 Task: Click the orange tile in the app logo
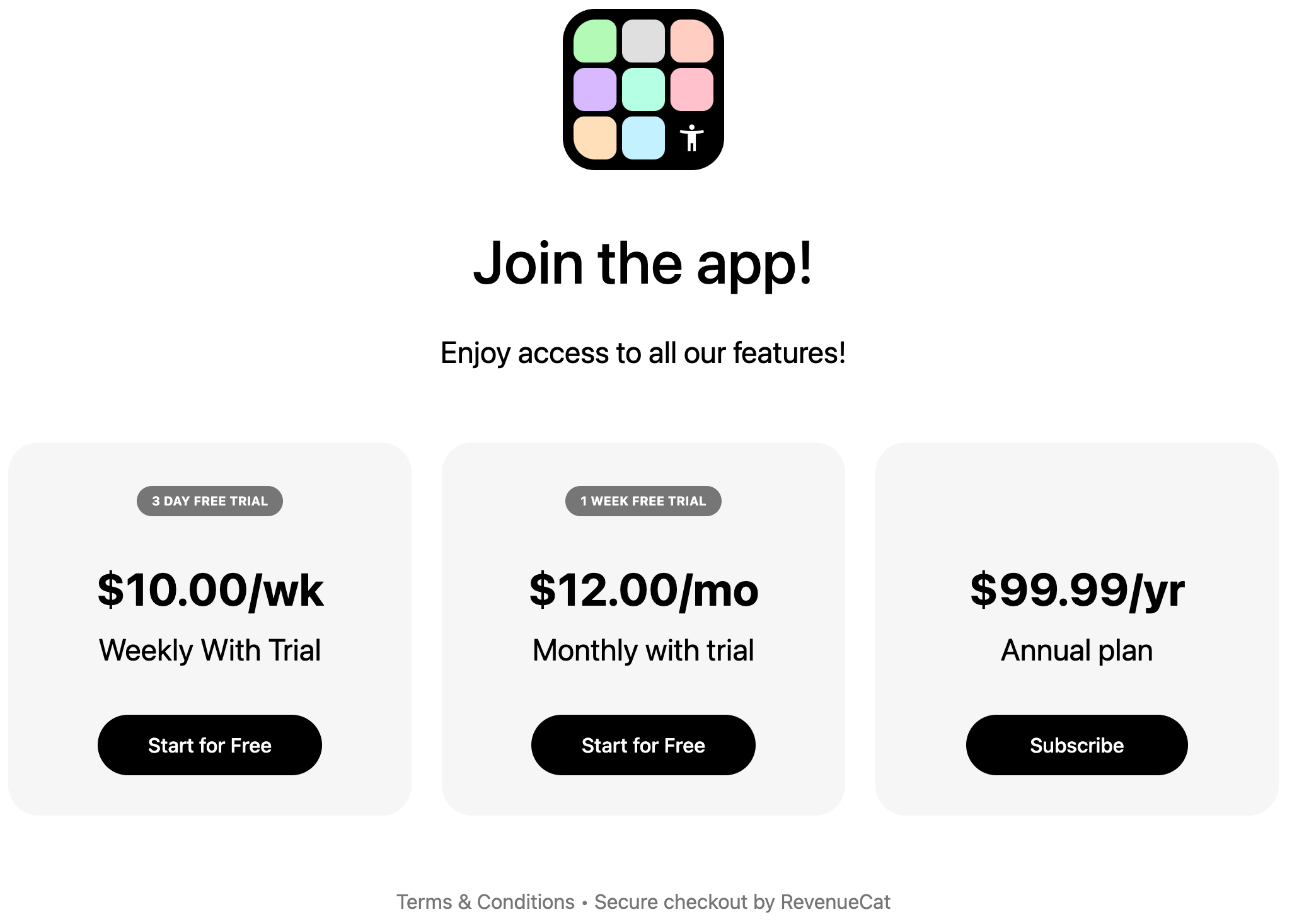coord(595,137)
